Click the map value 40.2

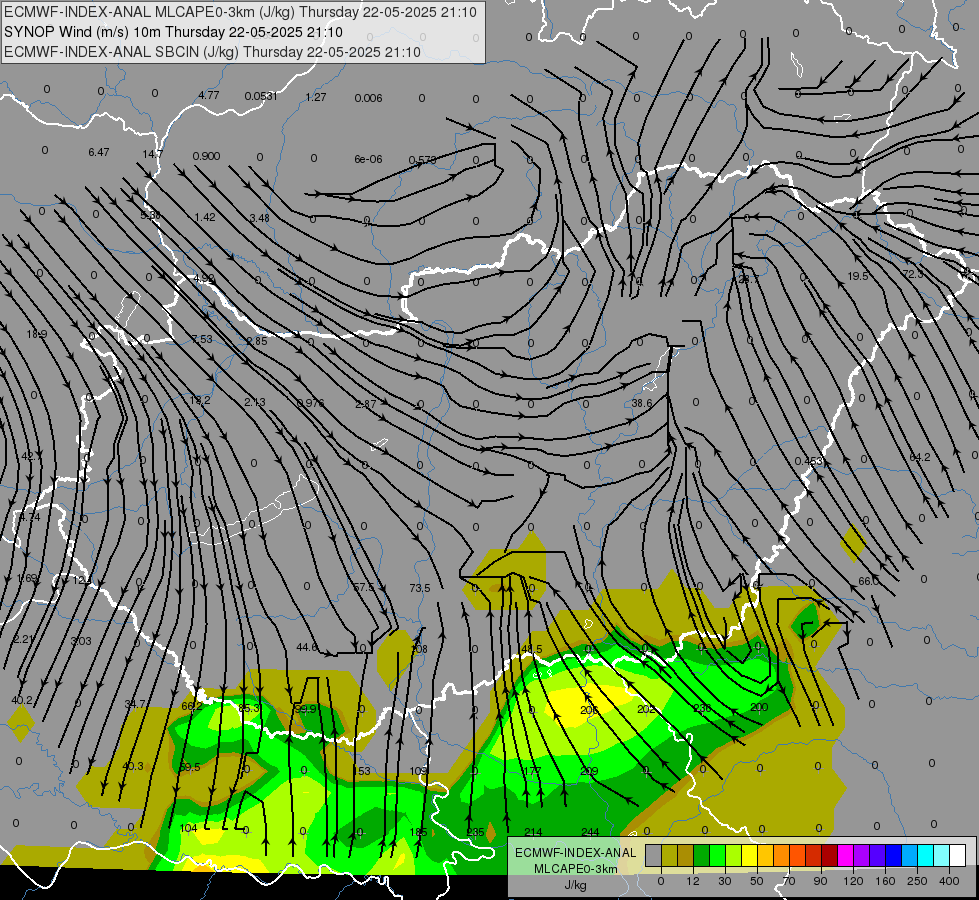pos(22,700)
